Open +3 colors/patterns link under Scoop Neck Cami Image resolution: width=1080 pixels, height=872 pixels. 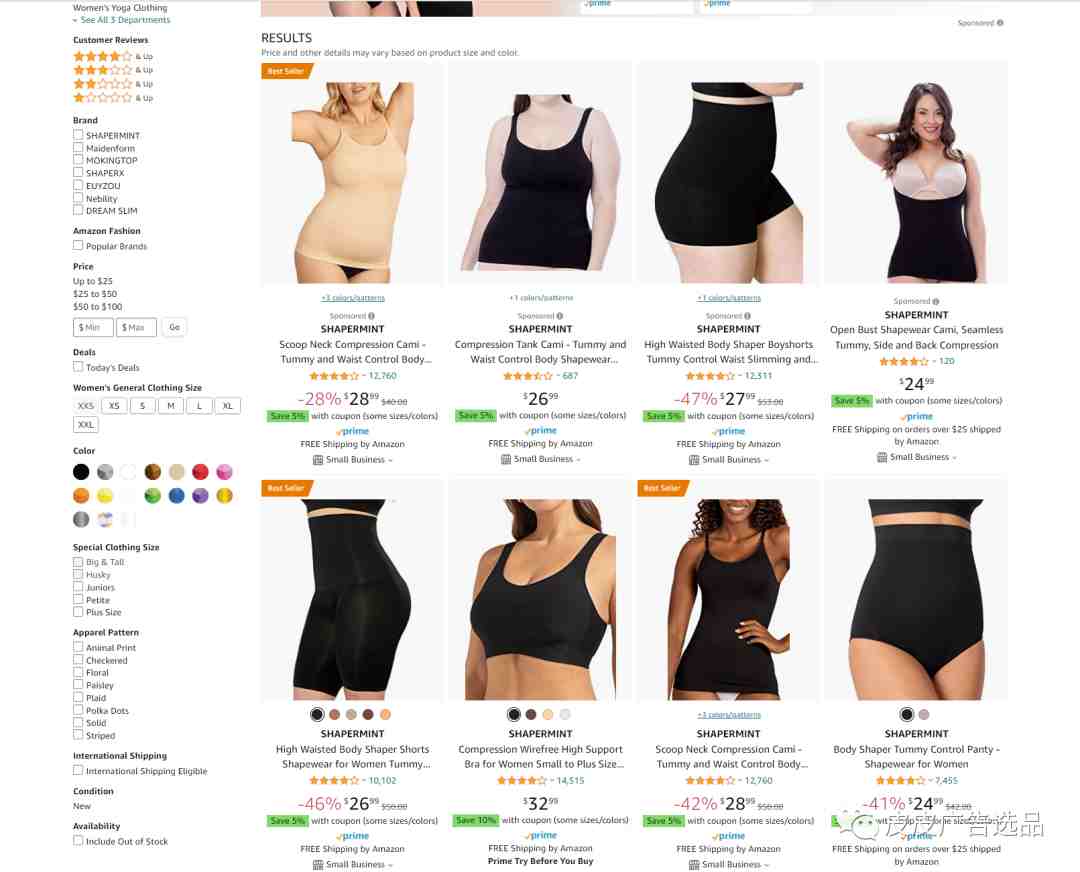353,298
